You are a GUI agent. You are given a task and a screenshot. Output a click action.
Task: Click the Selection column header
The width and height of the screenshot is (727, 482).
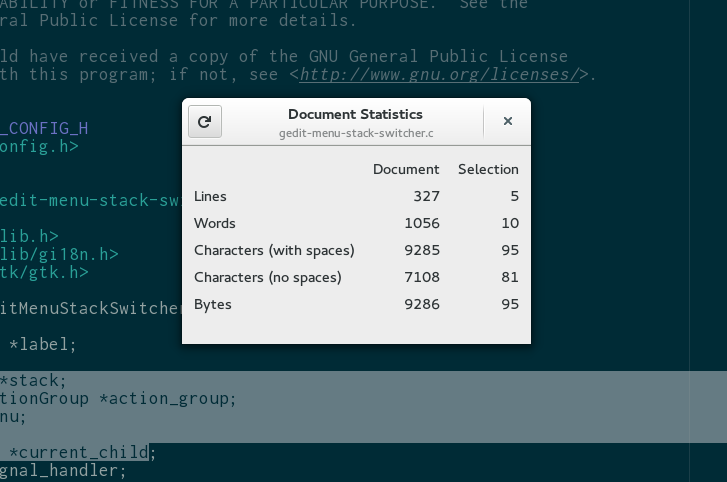[488, 169]
